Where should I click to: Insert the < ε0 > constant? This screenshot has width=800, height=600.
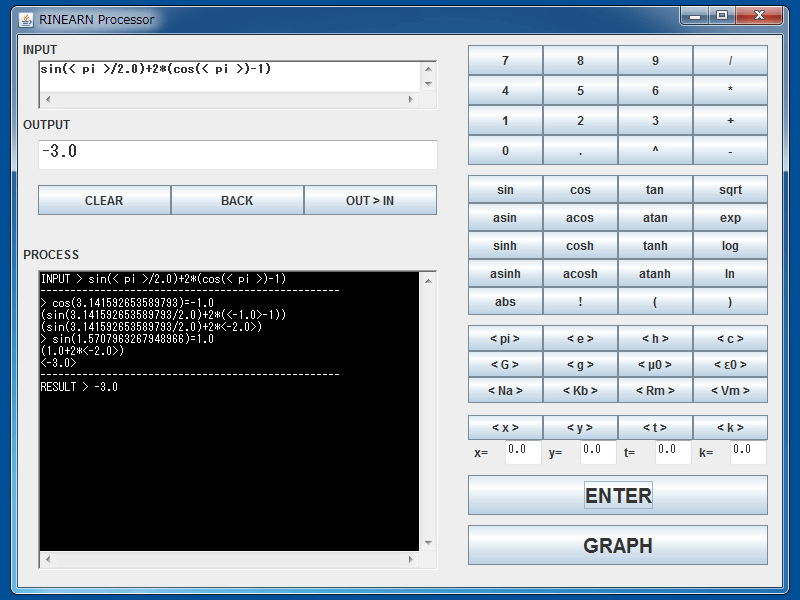click(730, 365)
